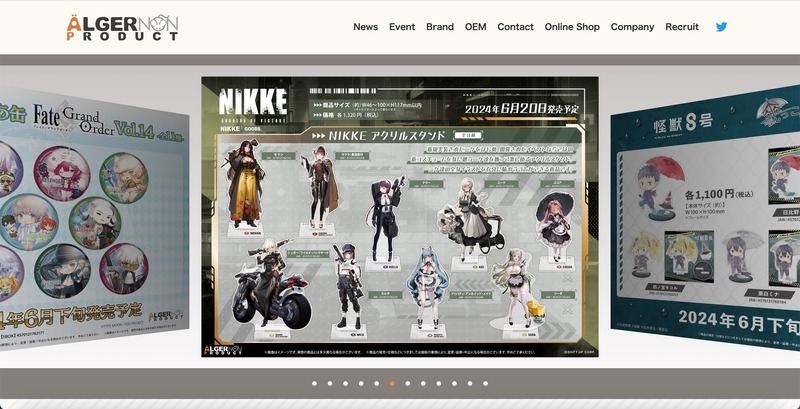Navigate to the OEM section
This screenshot has width=800, height=409.
coord(475,27)
